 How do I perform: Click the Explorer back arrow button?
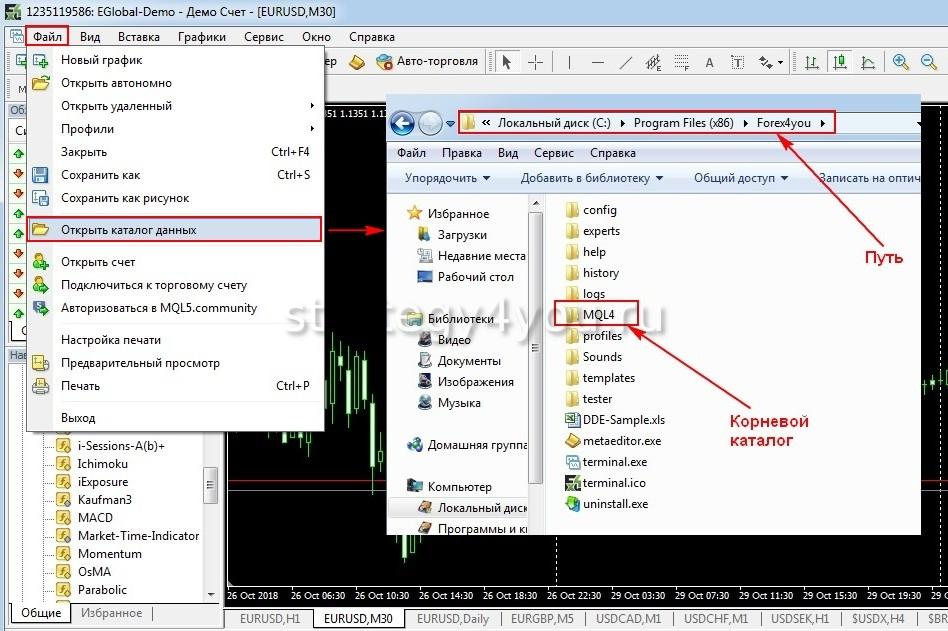coord(402,124)
